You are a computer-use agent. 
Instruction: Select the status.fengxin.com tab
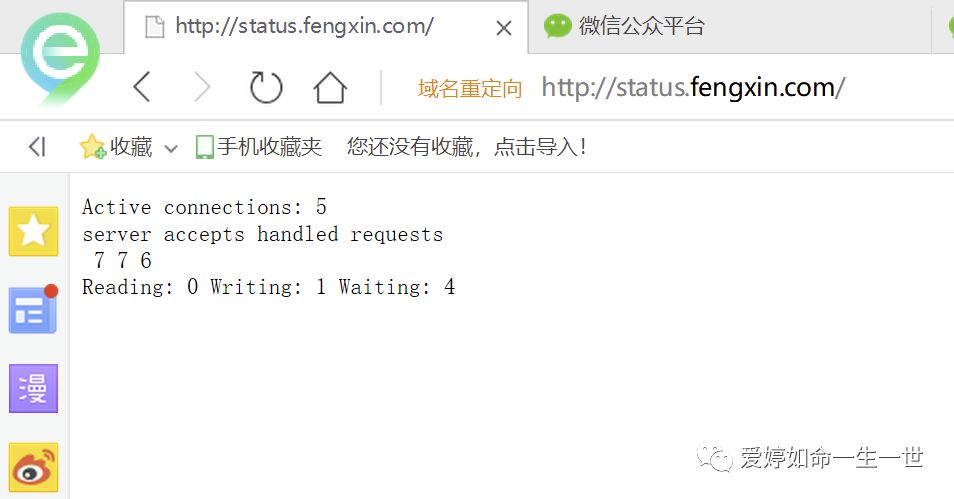(x=304, y=27)
